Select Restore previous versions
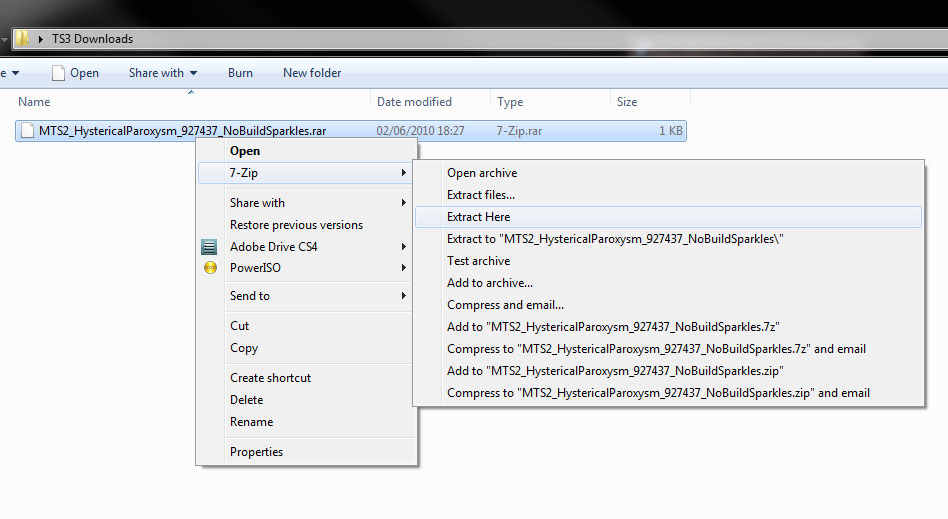The width and height of the screenshot is (948, 519). tap(296, 225)
